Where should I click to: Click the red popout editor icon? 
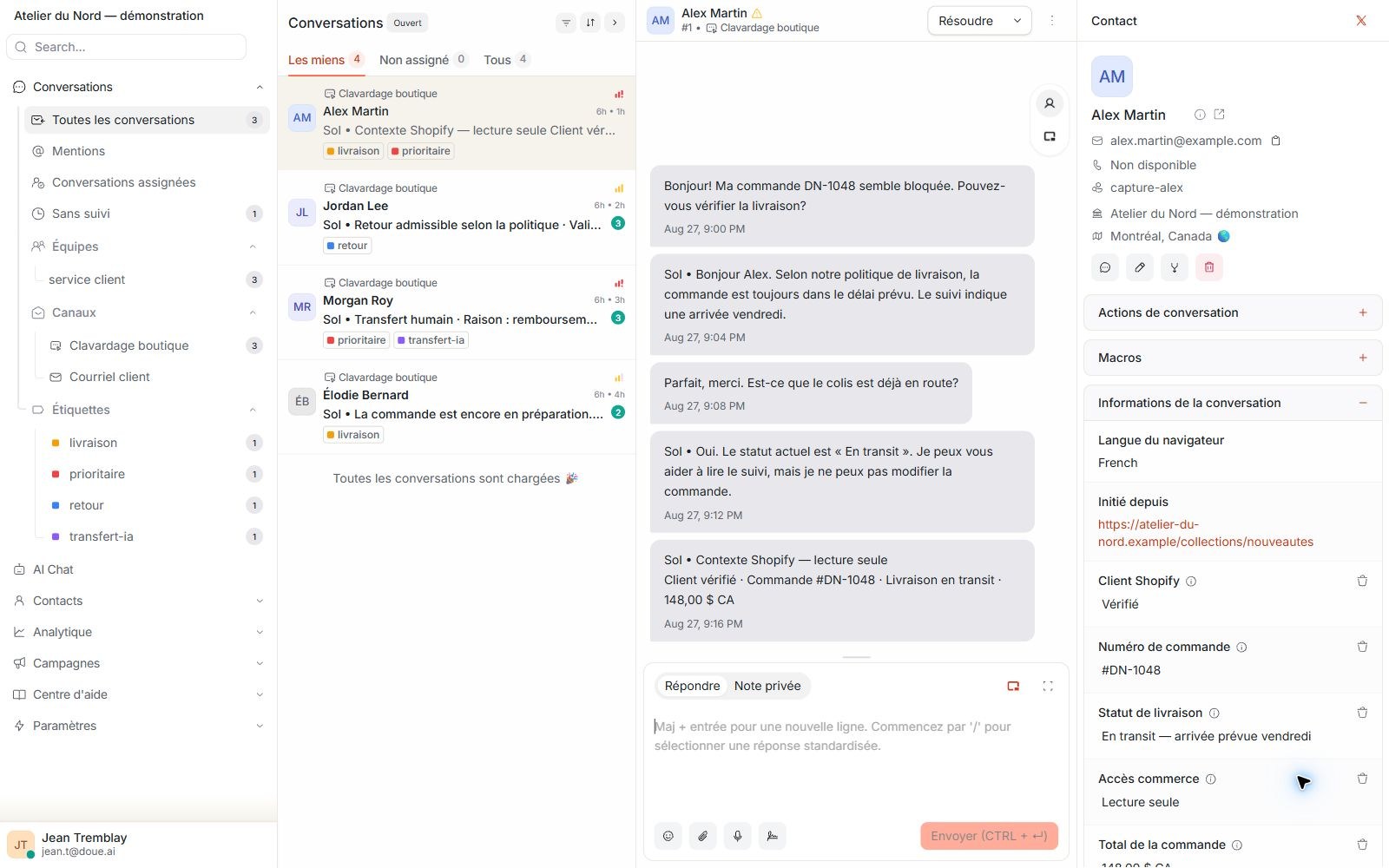click(x=1013, y=686)
